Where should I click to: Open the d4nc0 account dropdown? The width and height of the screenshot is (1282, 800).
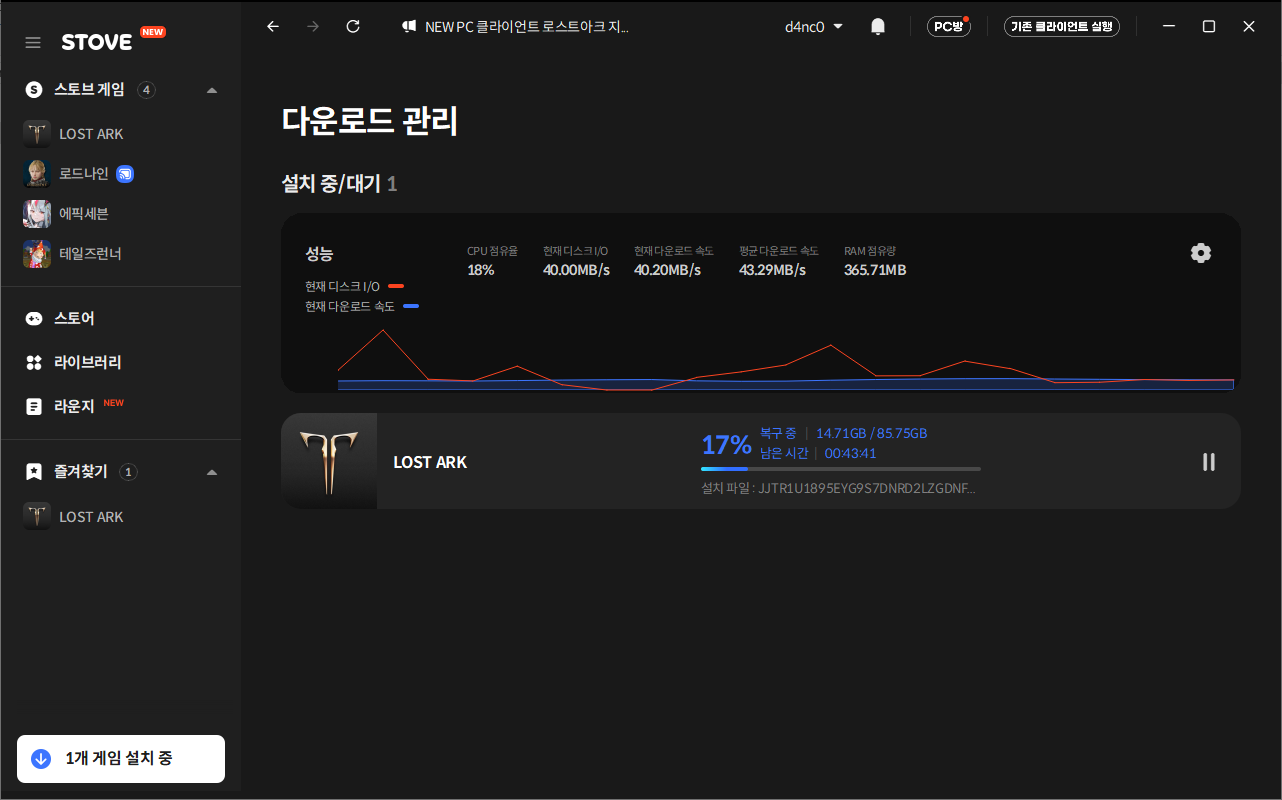click(813, 27)
